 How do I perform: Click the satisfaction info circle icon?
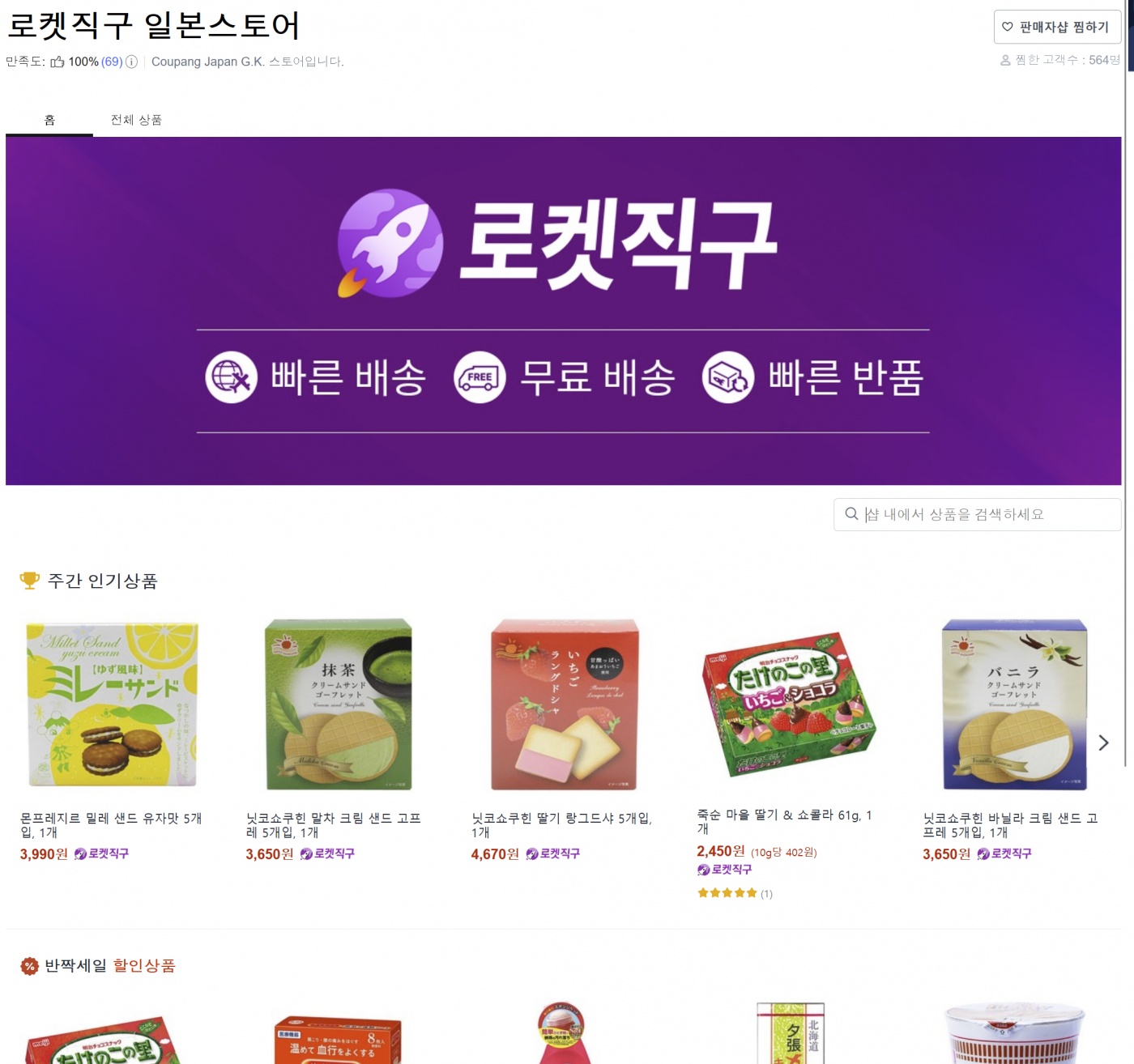[x=131, y=62]
